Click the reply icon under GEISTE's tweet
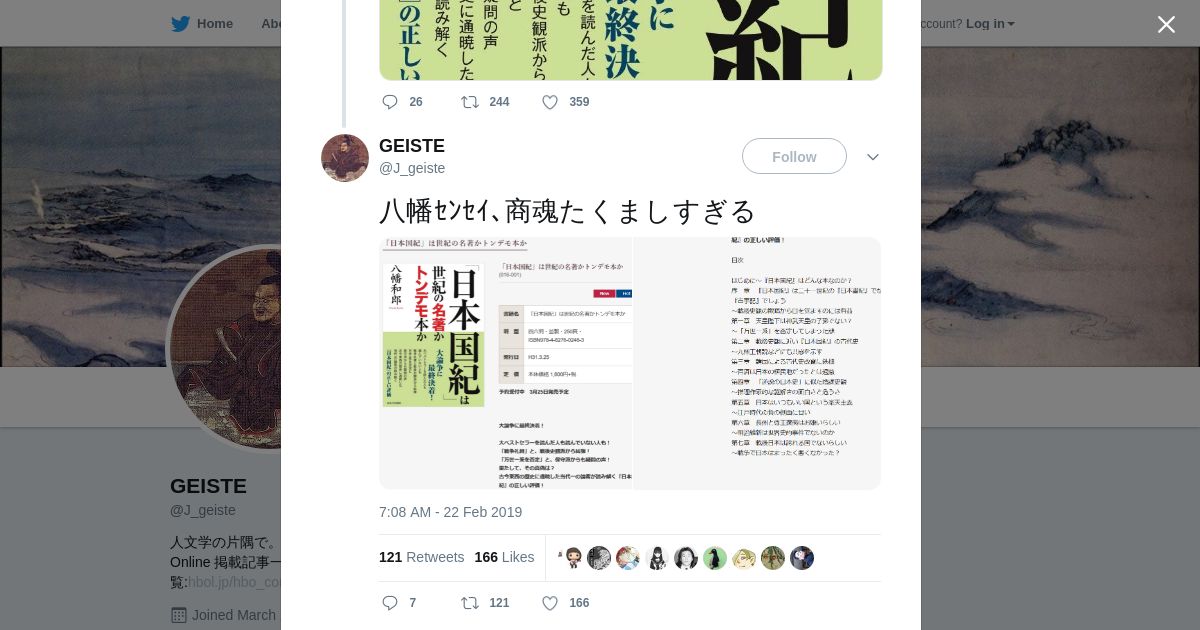Image resolution: width=1200 pixels, height=630 pixels. tap(390, 603)
